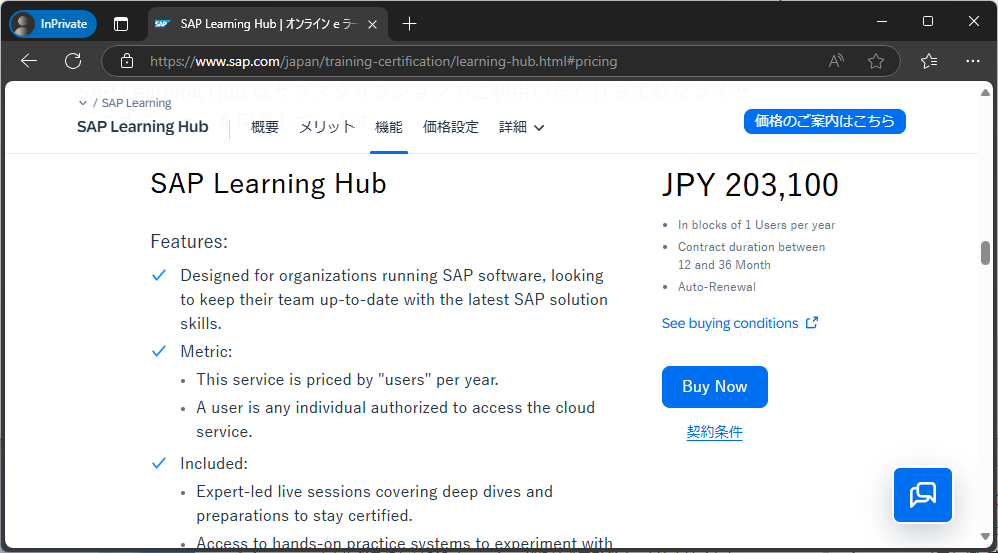This screenshot has width=998, height=553.
Task: Open a new browser tab
Action: tap(409, 24)
